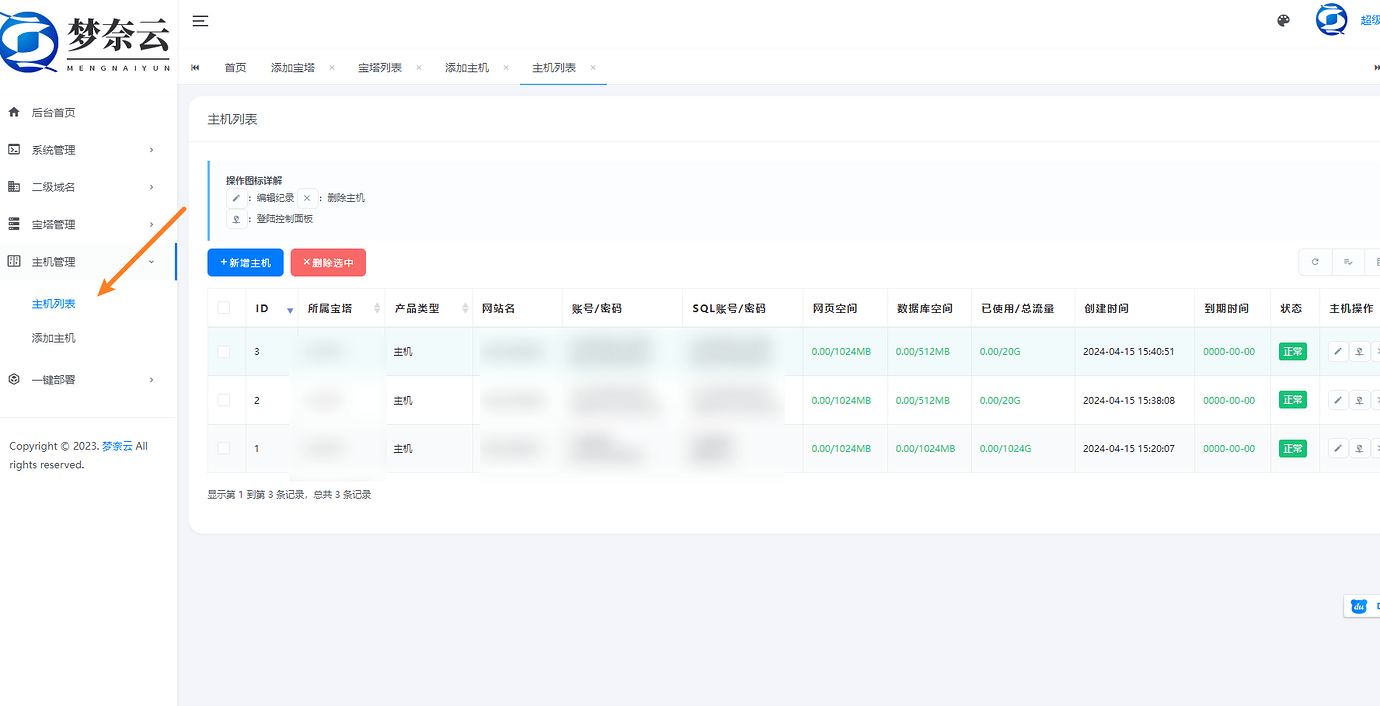1380x706 pixels.
Task: Jump to first tab using left arrow icon
Action: tap(195, 68)
